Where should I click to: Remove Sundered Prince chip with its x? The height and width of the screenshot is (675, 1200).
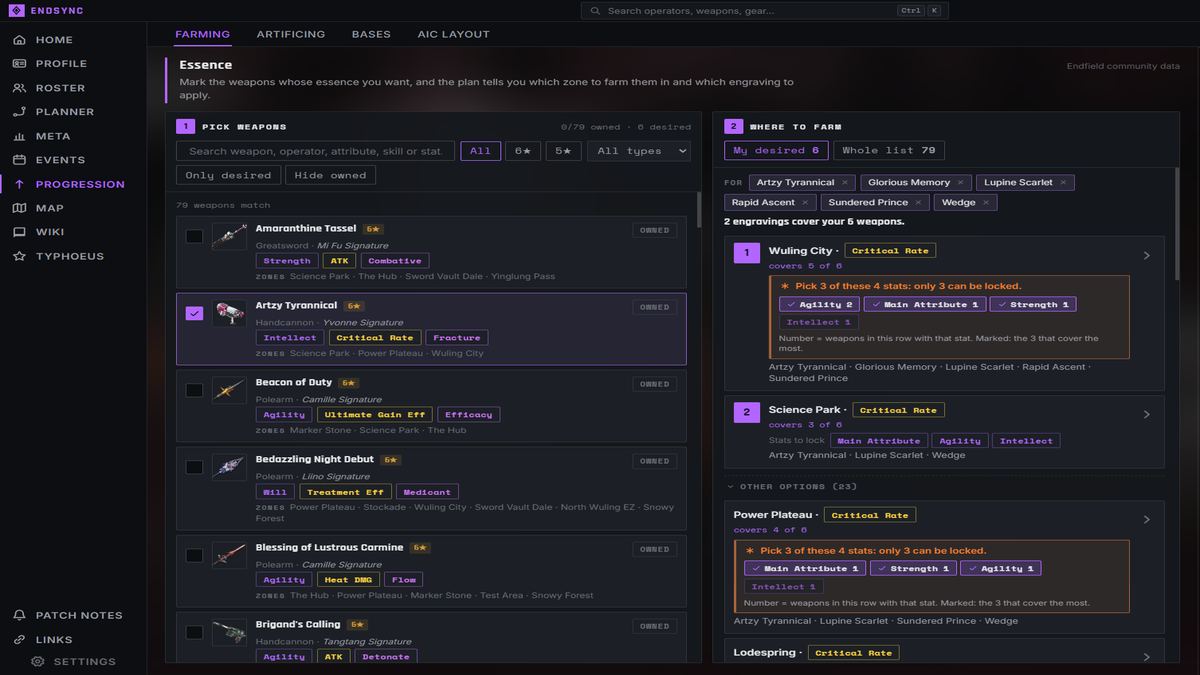tap(918, 203)
